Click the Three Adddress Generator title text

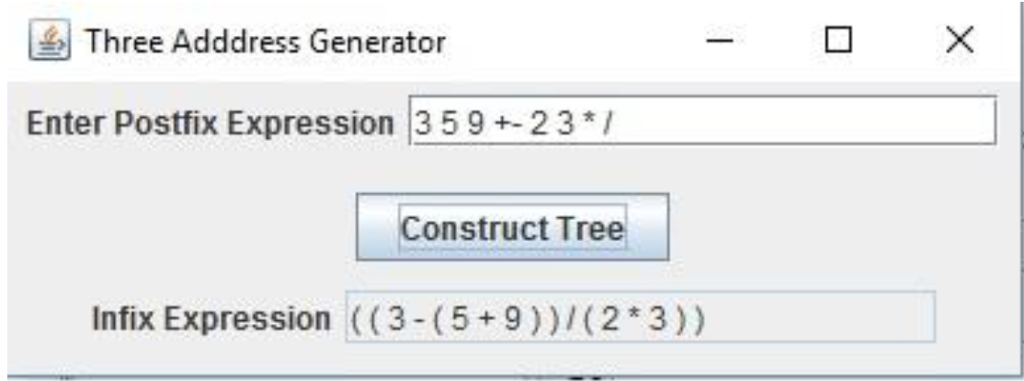tap(266, 43)
